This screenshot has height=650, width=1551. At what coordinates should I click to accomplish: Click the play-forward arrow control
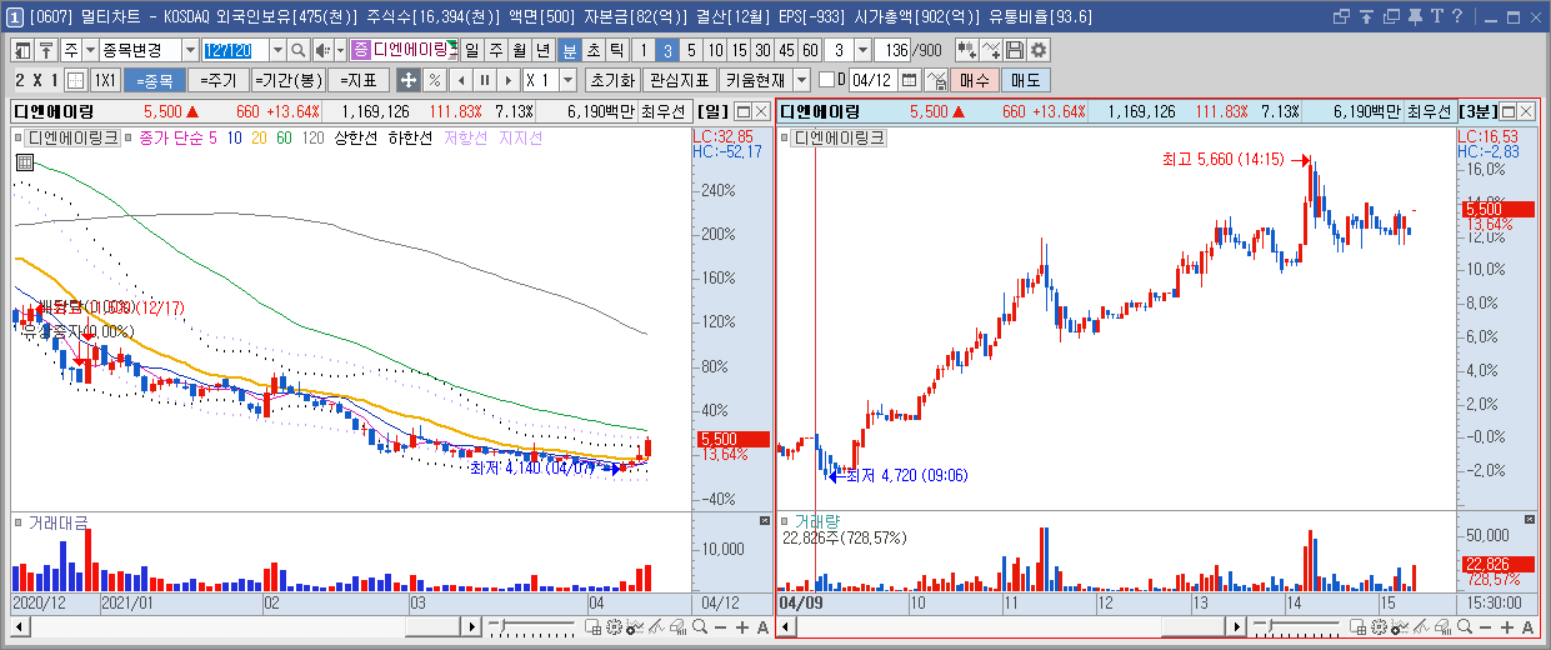point(508,80)
